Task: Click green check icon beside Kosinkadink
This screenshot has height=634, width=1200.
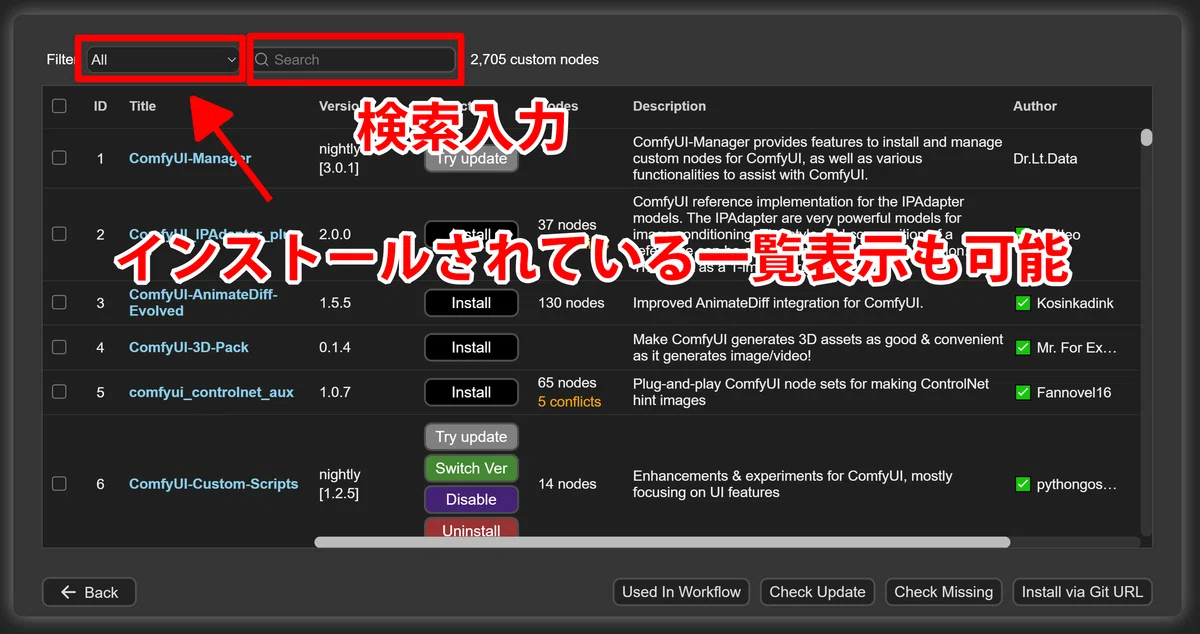Action: (1022, 302)
